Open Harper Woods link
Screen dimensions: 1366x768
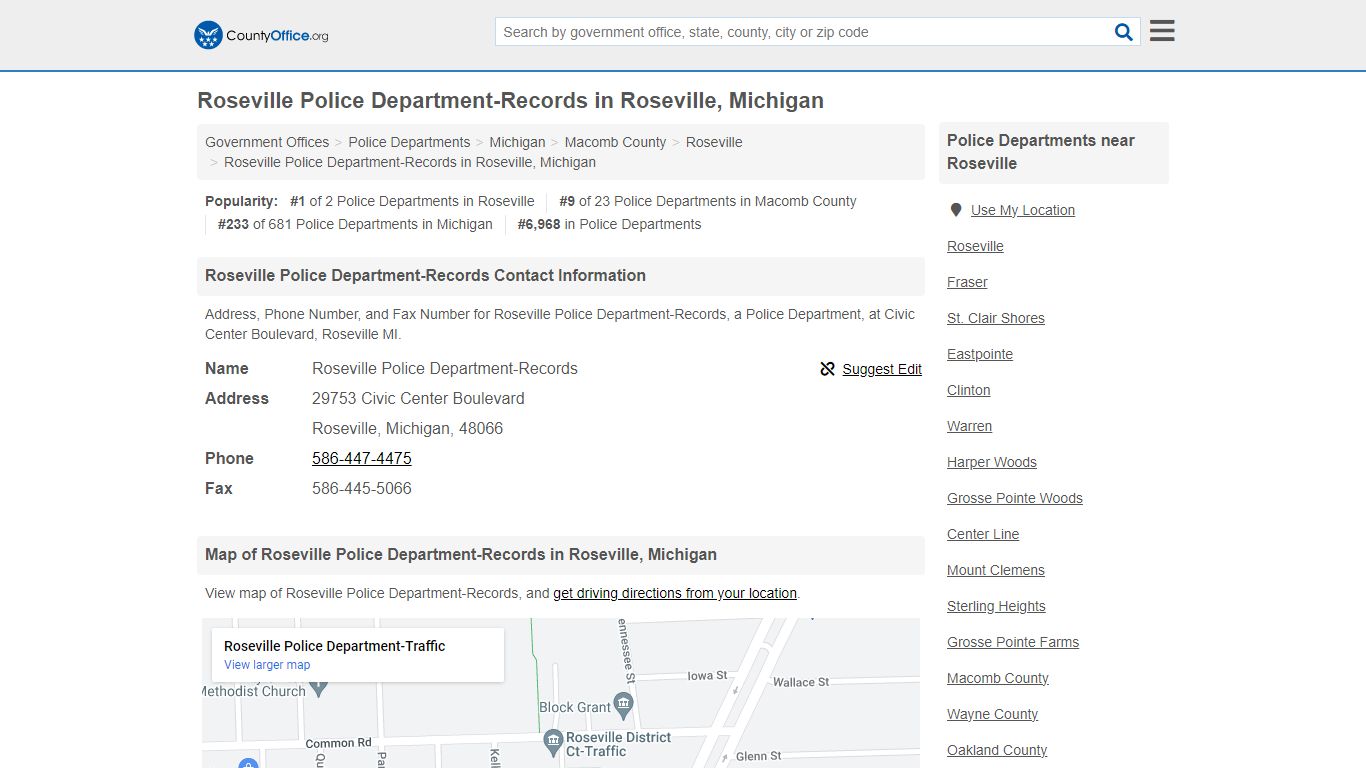[x=992, y=462]
